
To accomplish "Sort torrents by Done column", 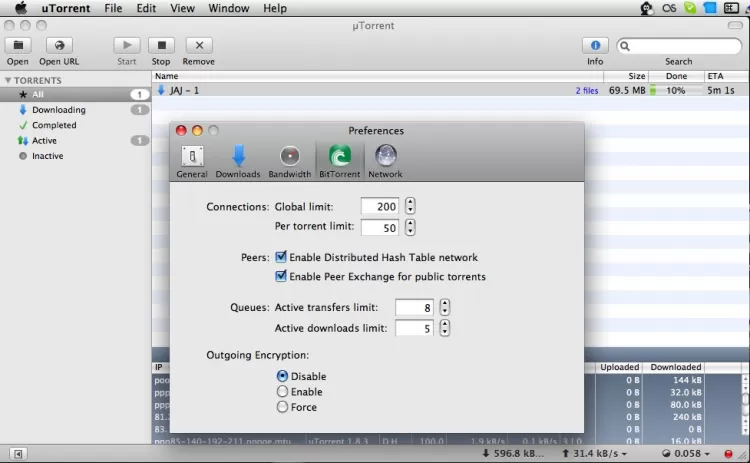I will pyautogui.click(x=676, y=76).
